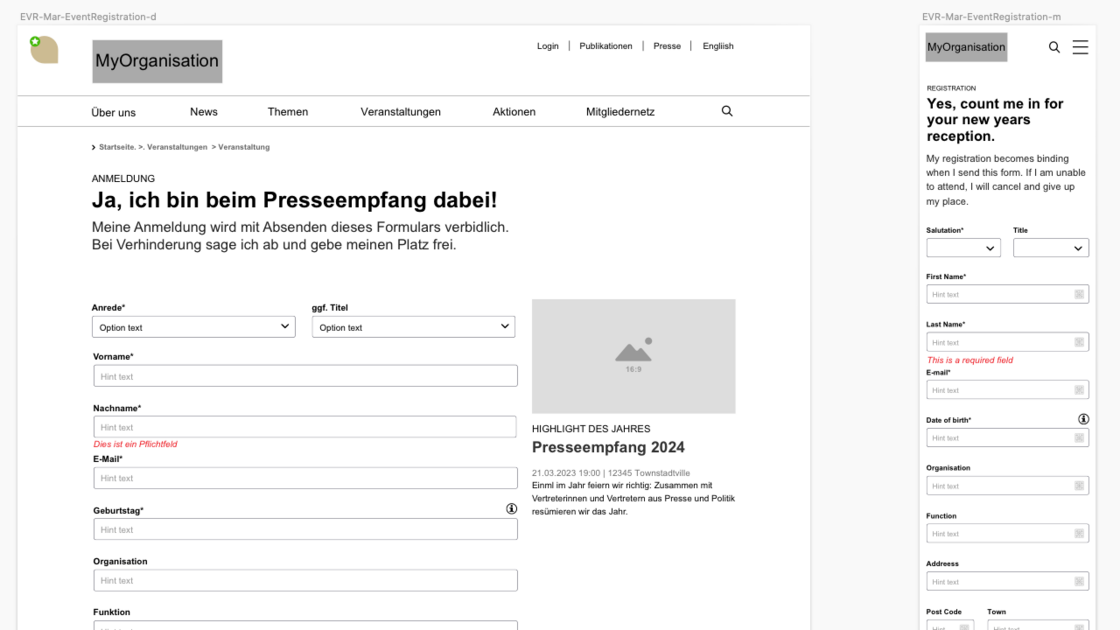
Task: Click the Addreess field clear icon
Action: coord(1079,581)
